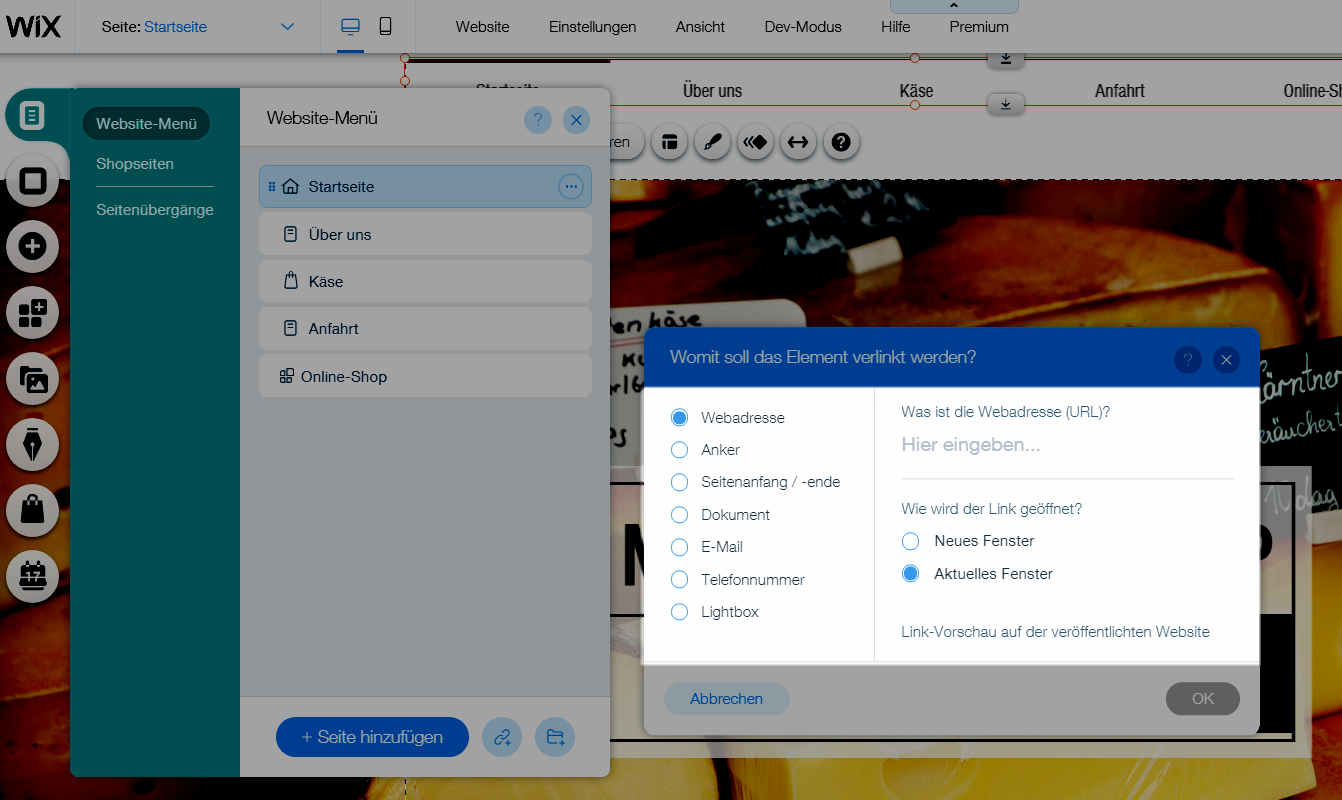Screen dimensions: 1342x800
Task: Open the Hilfe menu
Action: tap(896, 27)
